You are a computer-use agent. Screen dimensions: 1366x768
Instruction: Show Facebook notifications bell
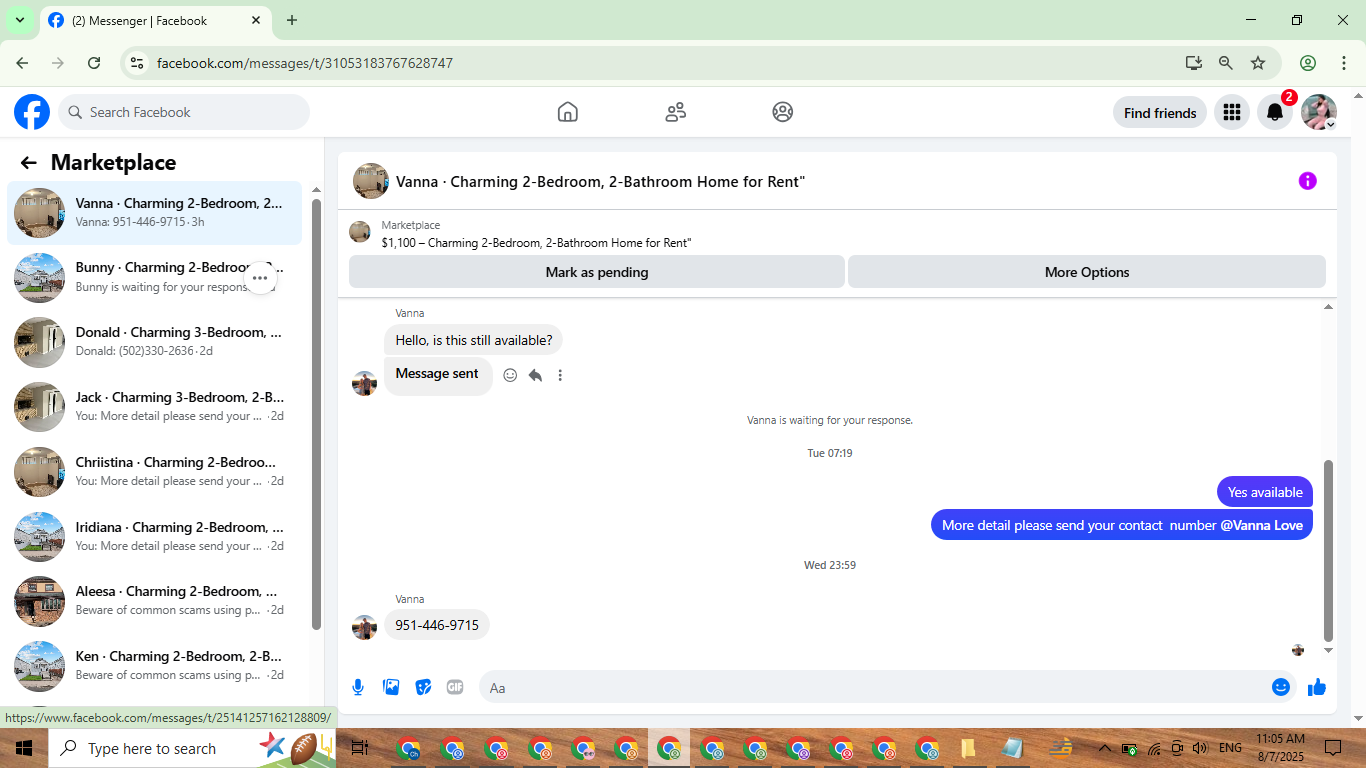(x=1275, y=113)
